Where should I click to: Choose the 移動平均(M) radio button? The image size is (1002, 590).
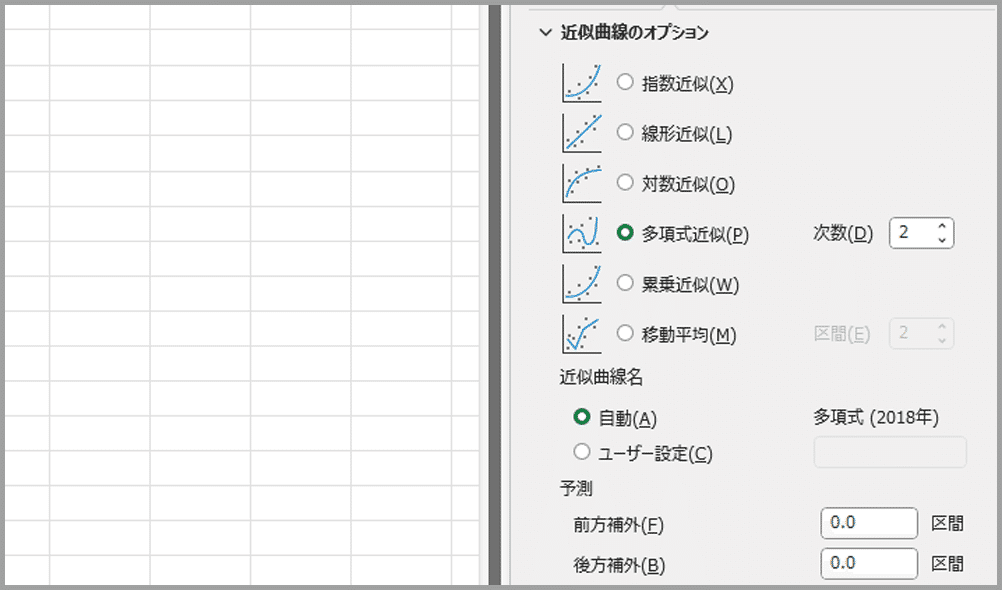tap(625, 333)
